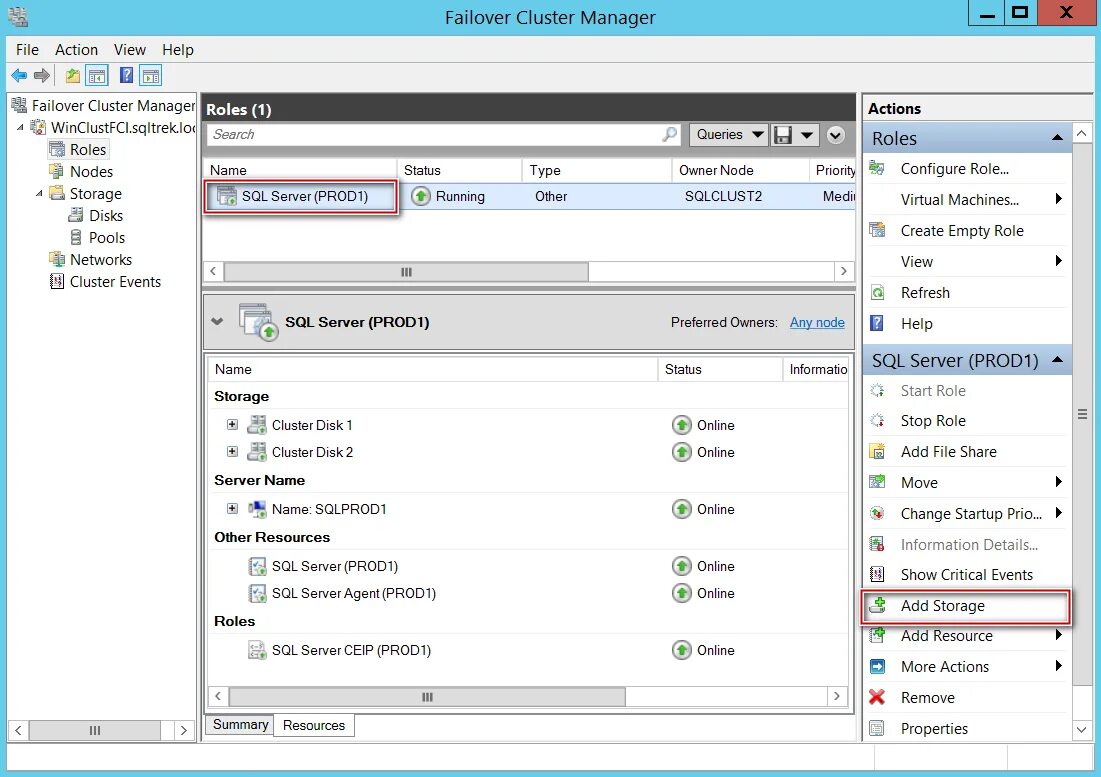The width and height of the screenshot is (1101, 777).
Task: Open the Queries dropdown
Action: pyautogui.click(x=728, y=135)
